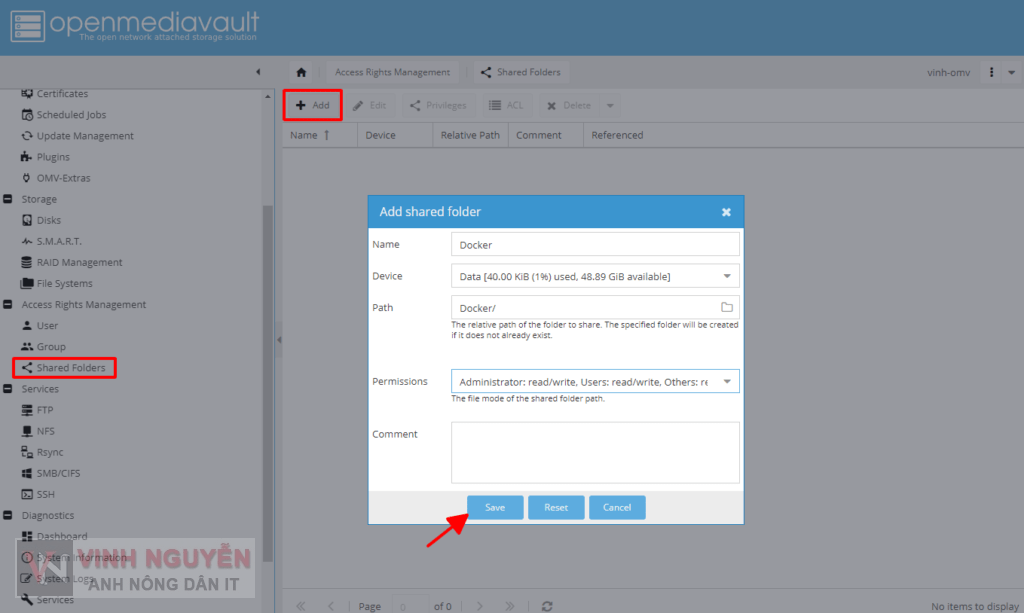
Task: Open the kebab menu near vinh-omv
Action: [x=993, y=72]
